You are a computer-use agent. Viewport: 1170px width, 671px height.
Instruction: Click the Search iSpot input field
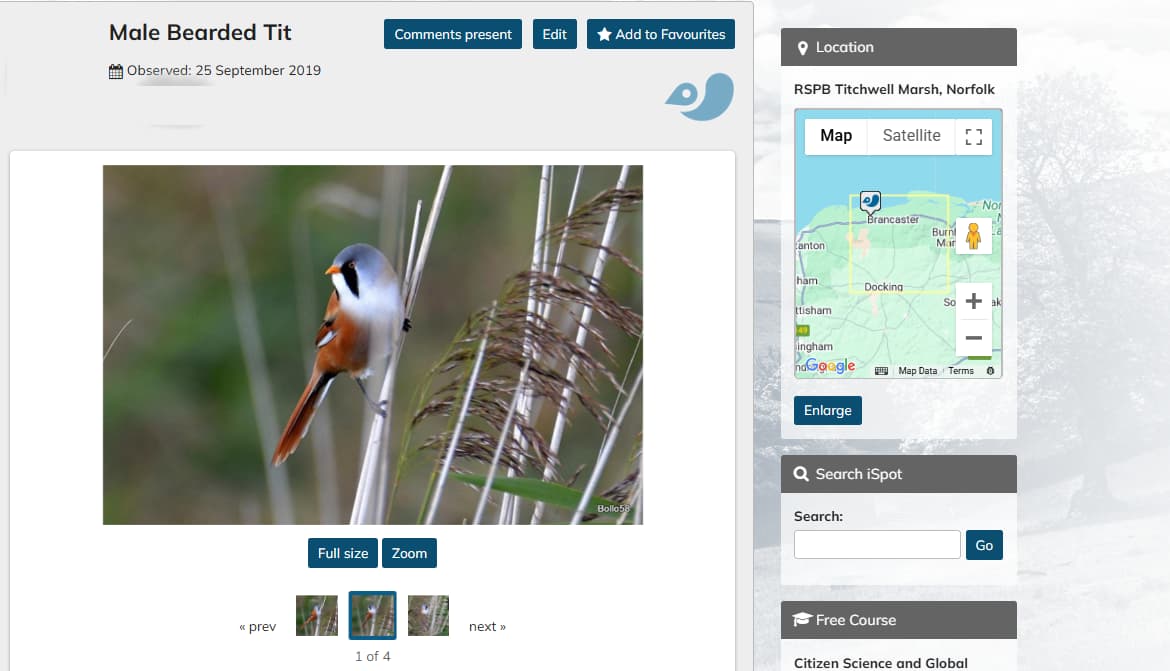[x=877, y=545]
